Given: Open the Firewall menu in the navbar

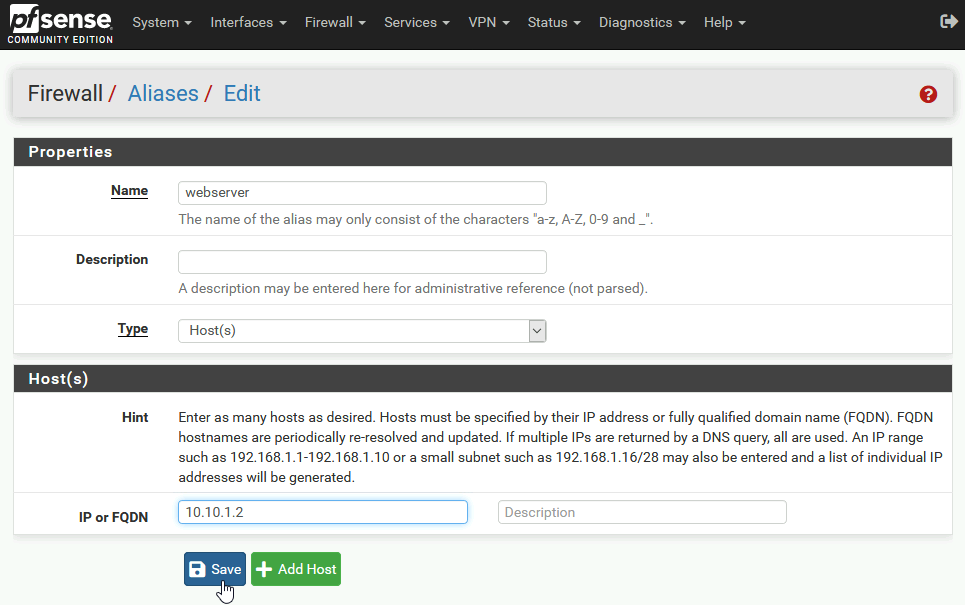Looking at the screenshot, I should [x=335, y=23].
